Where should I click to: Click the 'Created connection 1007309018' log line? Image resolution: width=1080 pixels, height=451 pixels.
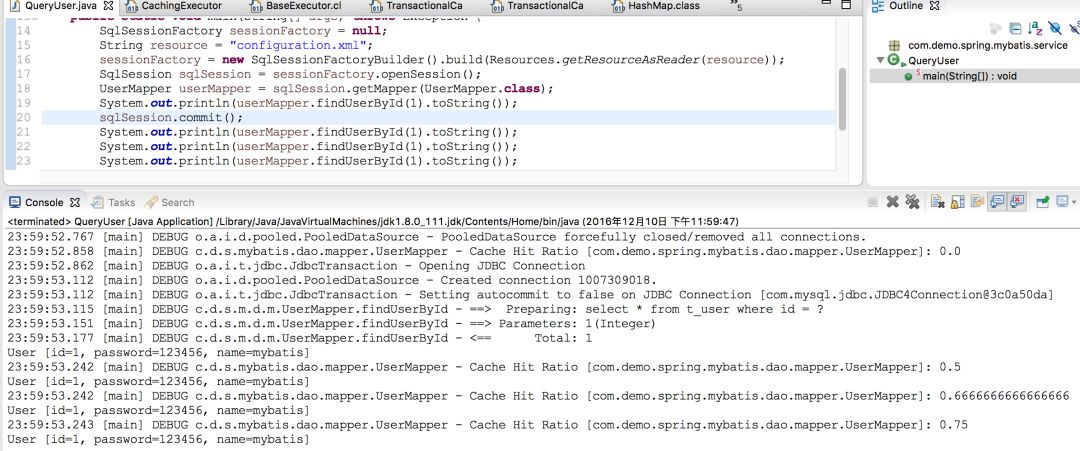(333, 280)
